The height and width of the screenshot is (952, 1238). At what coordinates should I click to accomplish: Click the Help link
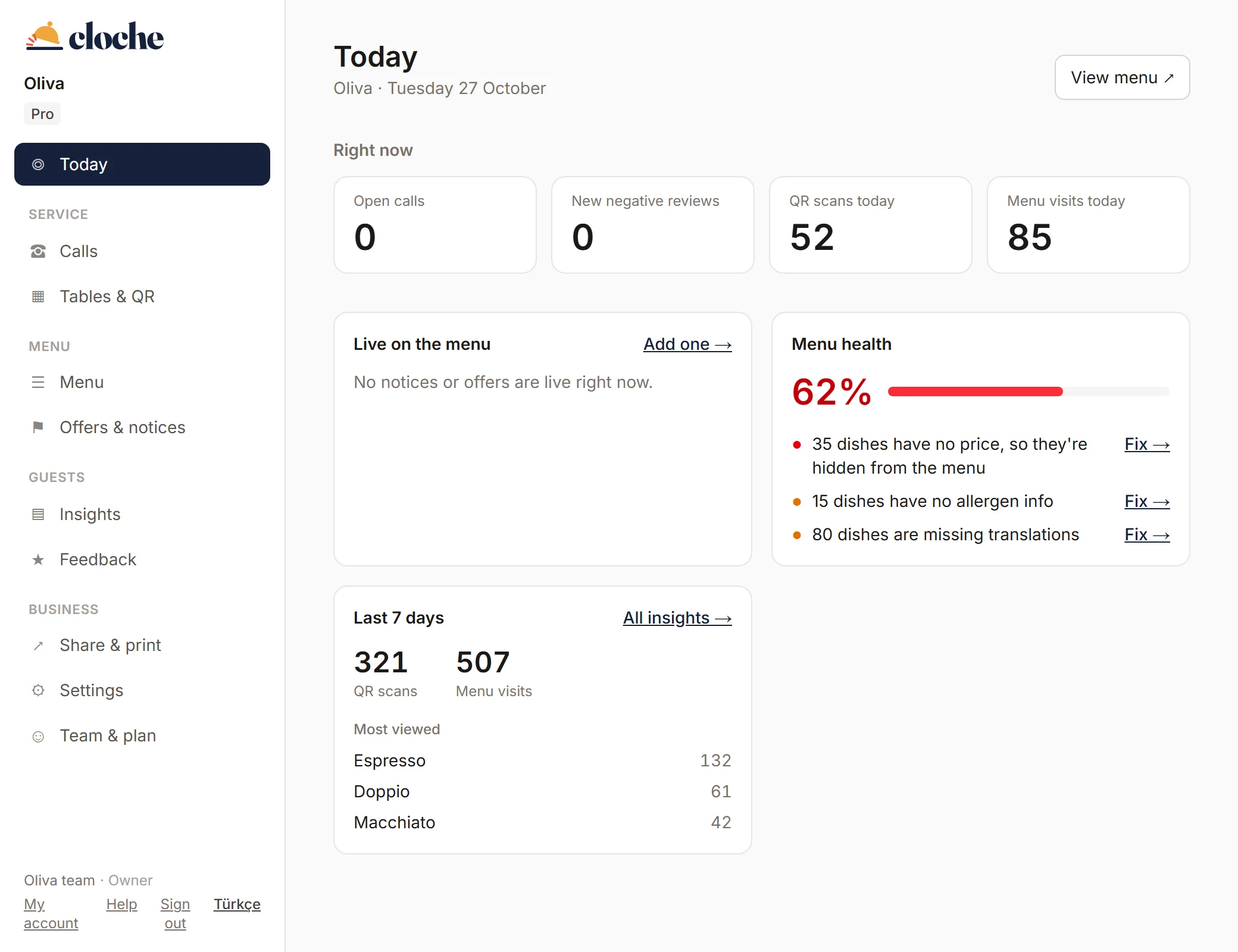(x=121, y=904)
